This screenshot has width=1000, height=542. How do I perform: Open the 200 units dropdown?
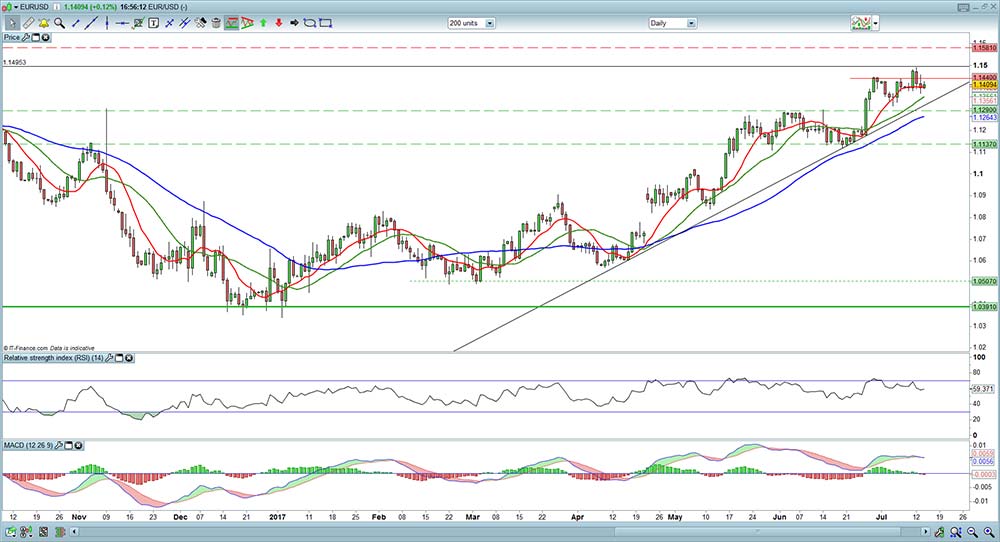click(x=471, y=23)
